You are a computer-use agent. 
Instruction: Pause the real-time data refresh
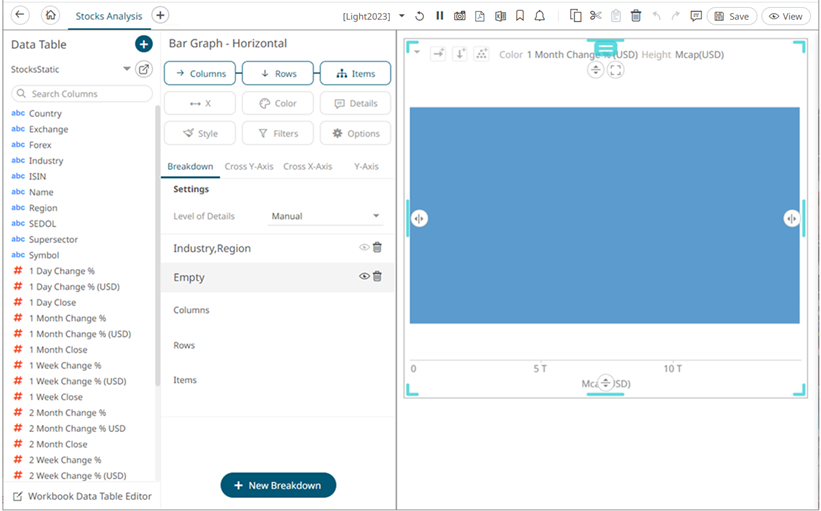click(439, 16)
